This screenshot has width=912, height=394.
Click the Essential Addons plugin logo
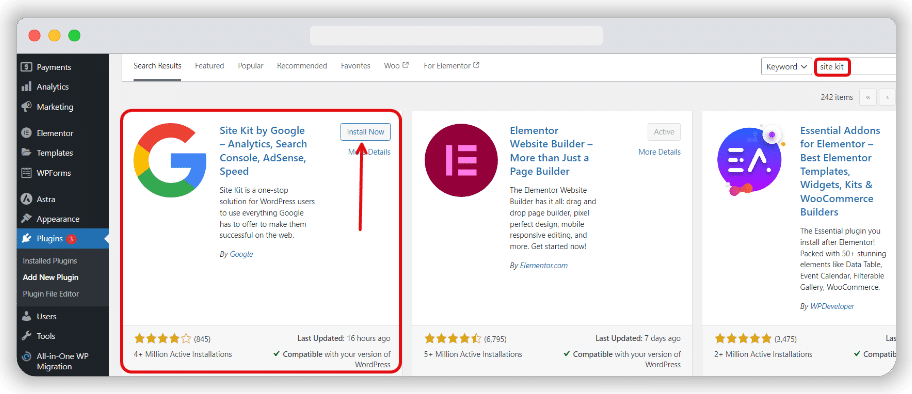point(751,160)
